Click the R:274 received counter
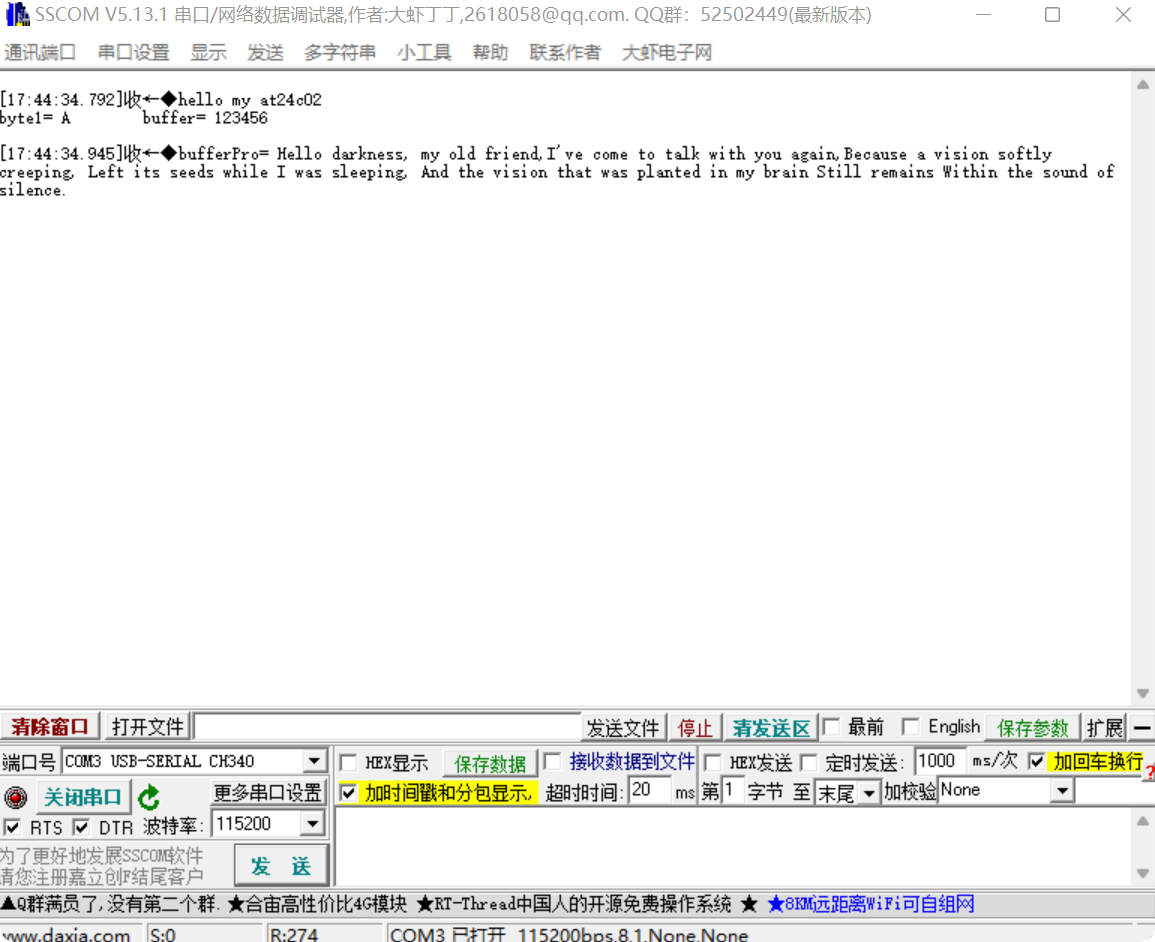1155x942 pixels. (x=294, y=935)
